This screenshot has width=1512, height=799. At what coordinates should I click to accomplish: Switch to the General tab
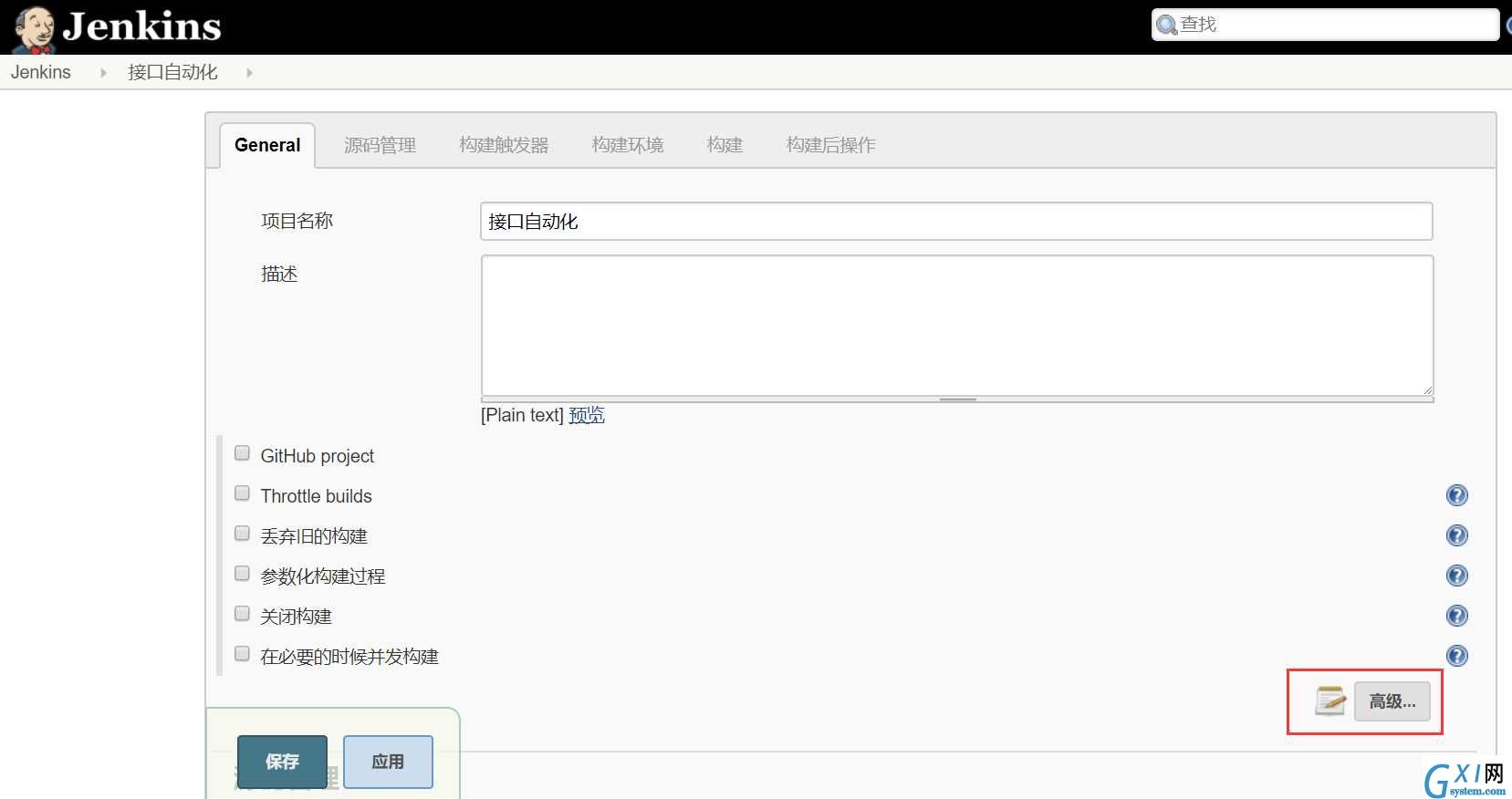[x=267, y=145]
